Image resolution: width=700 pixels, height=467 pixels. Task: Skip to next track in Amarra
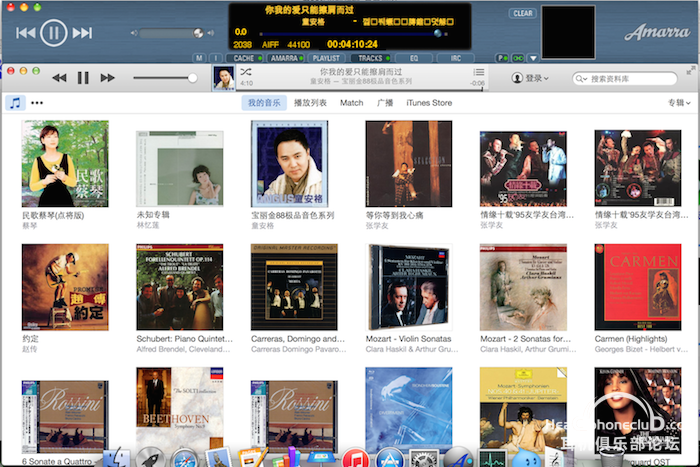tap(82, 33)
